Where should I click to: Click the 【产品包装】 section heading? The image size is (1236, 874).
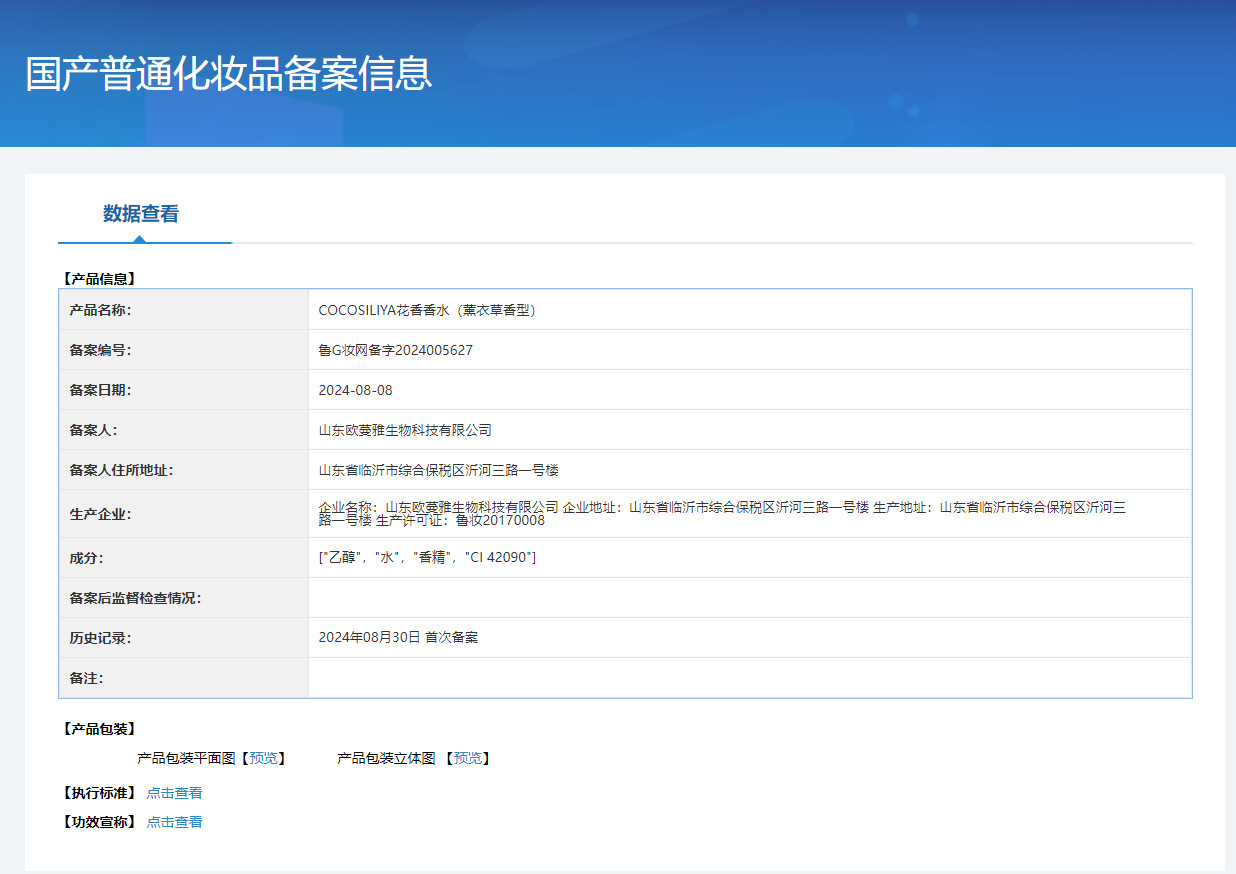97,729
